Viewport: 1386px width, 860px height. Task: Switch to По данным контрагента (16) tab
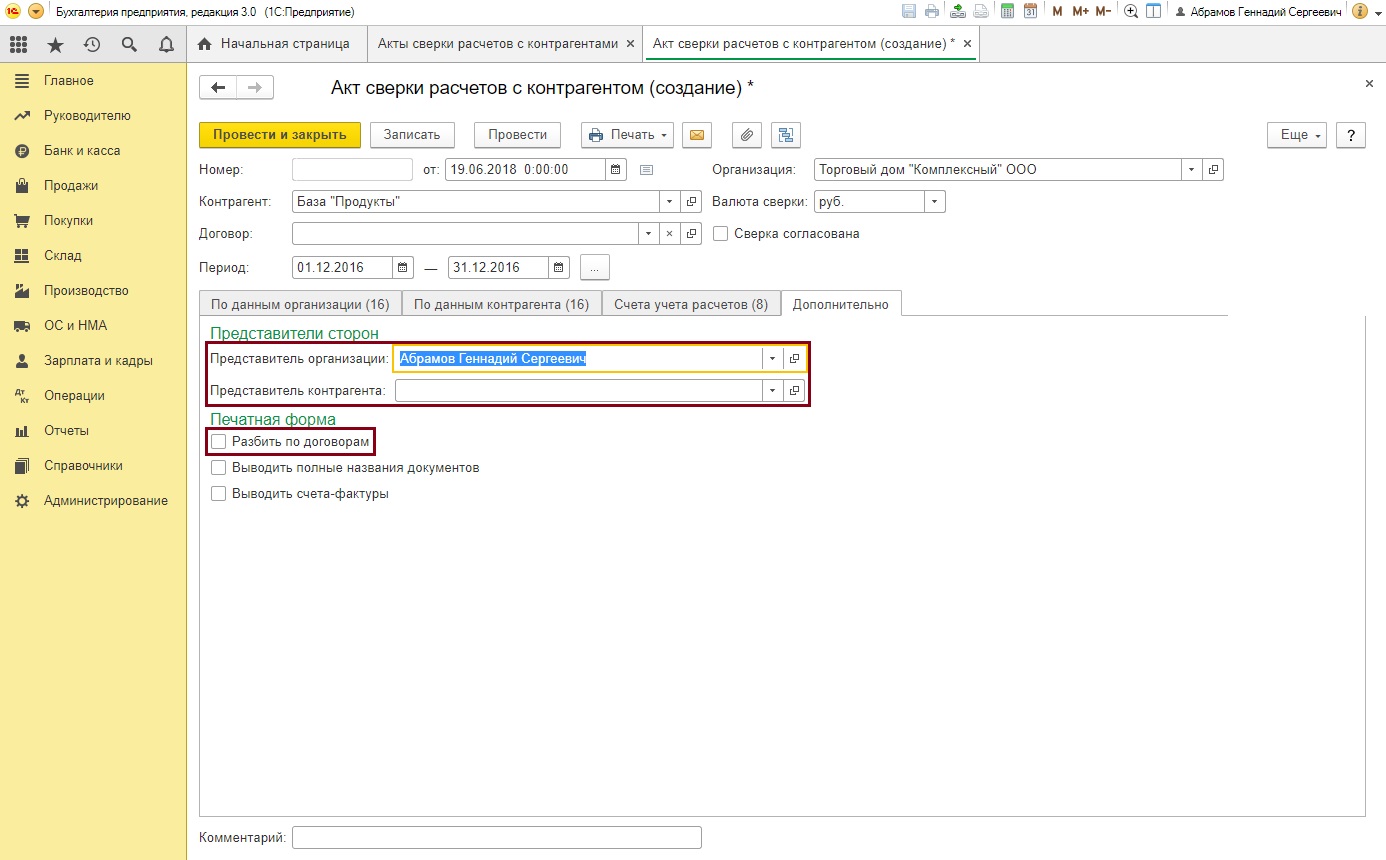click(x=501, y=304)
